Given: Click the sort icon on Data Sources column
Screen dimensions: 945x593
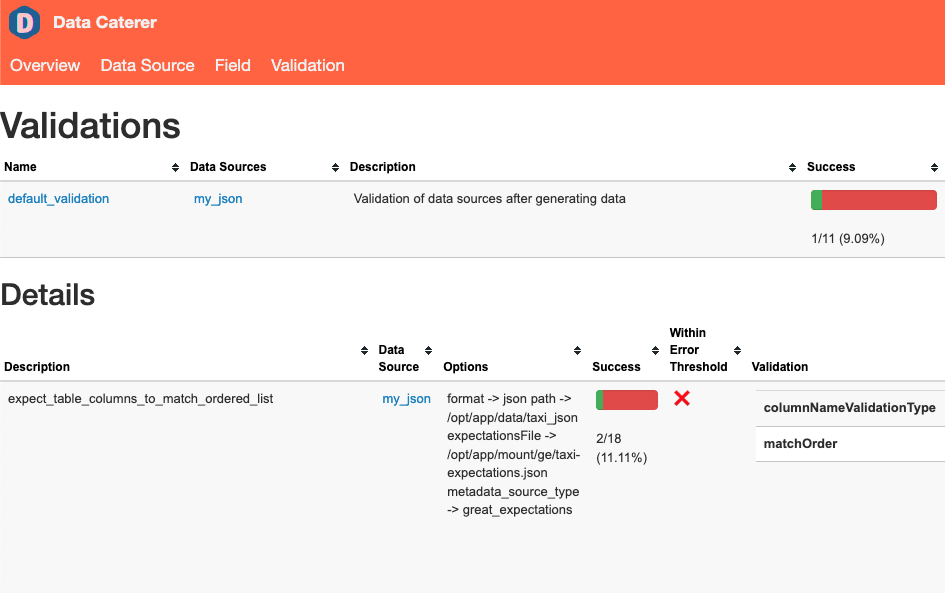Looking at the screenshot, I should click(334, 167).
